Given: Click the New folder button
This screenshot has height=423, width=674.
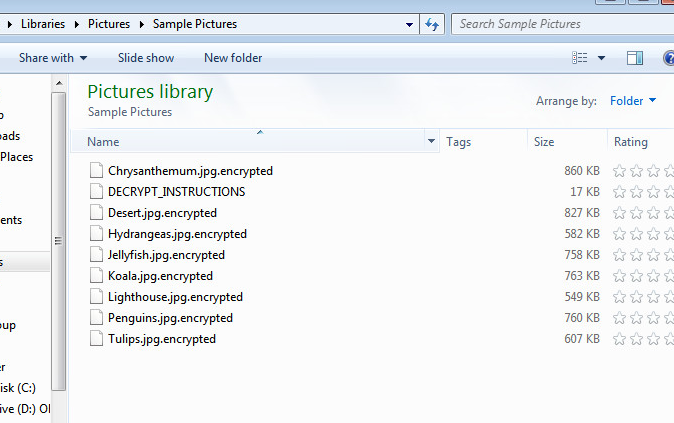Looking at the screenshot, I should (x=233, y=58).
